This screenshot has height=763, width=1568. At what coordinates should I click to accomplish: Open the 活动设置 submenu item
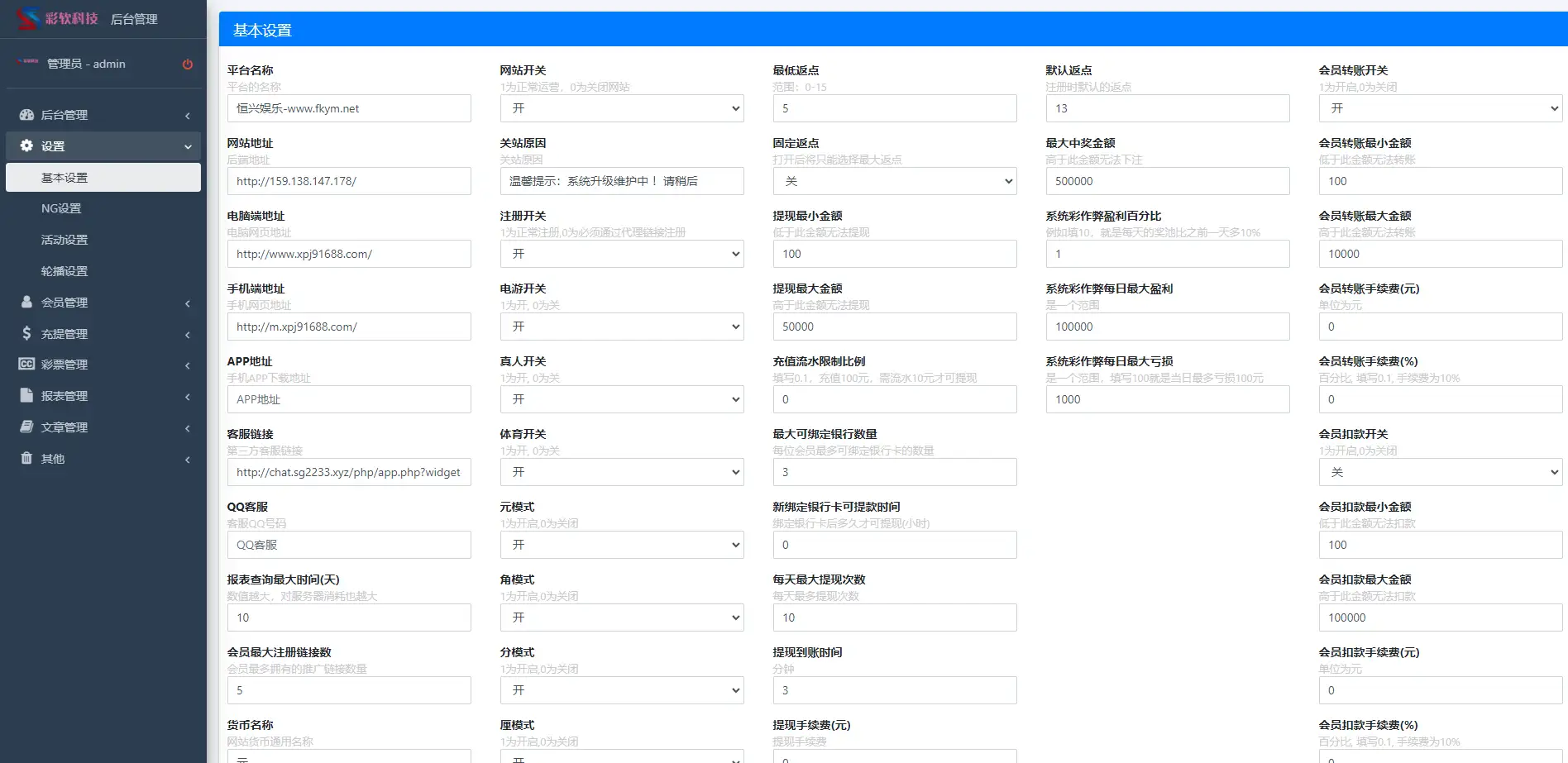pos(103,240)
